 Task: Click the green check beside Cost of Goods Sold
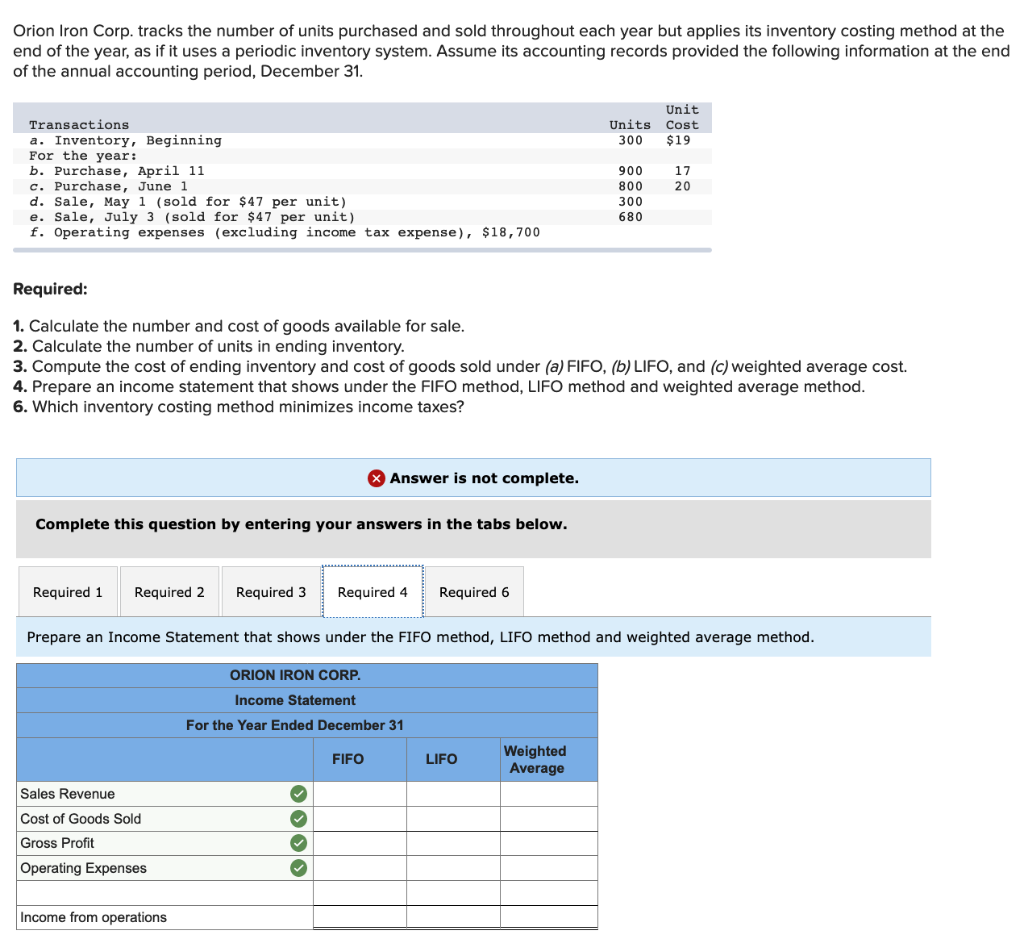[298, 819]
